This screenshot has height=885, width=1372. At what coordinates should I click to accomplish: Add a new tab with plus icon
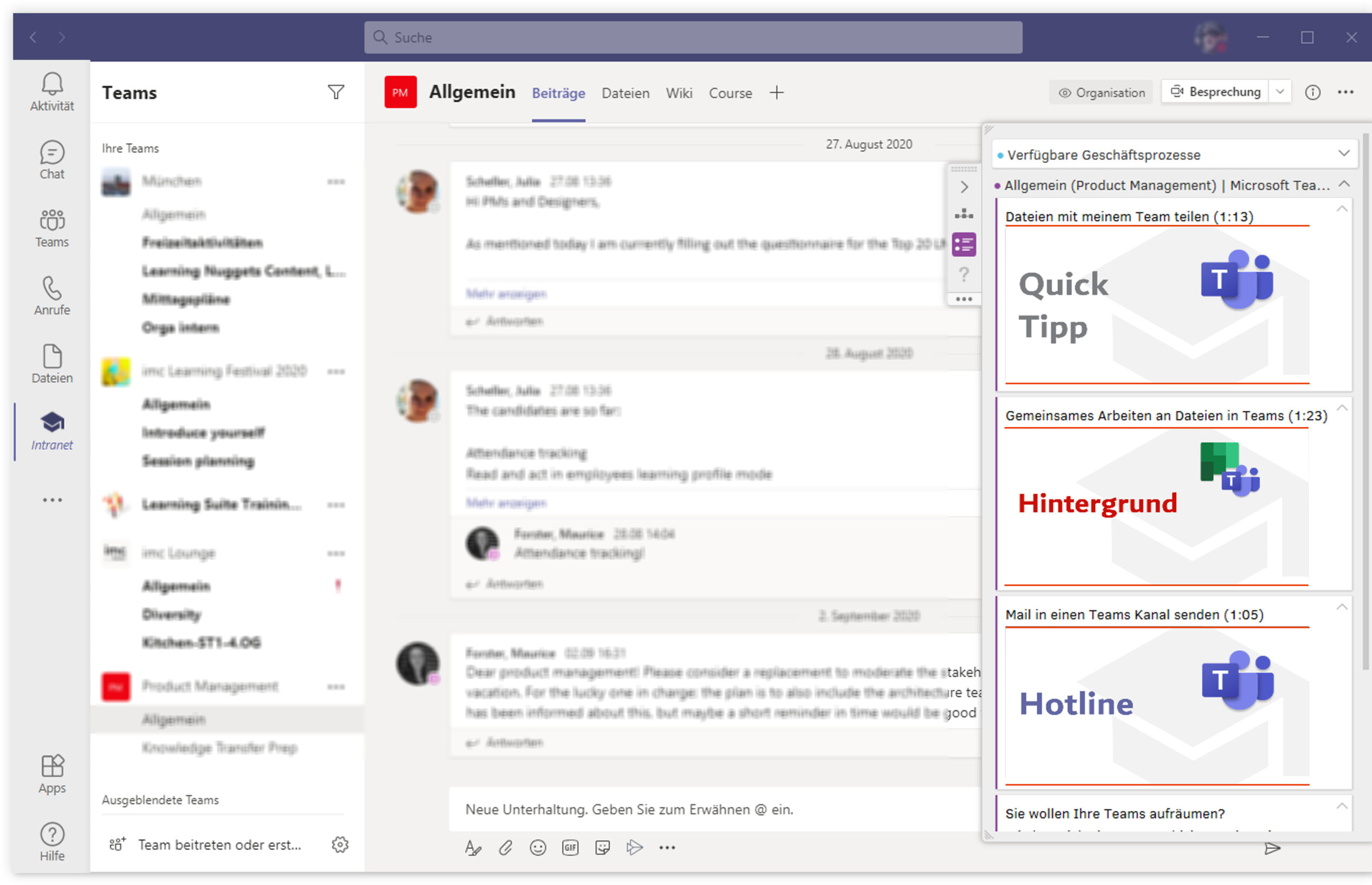pos(777,93)
